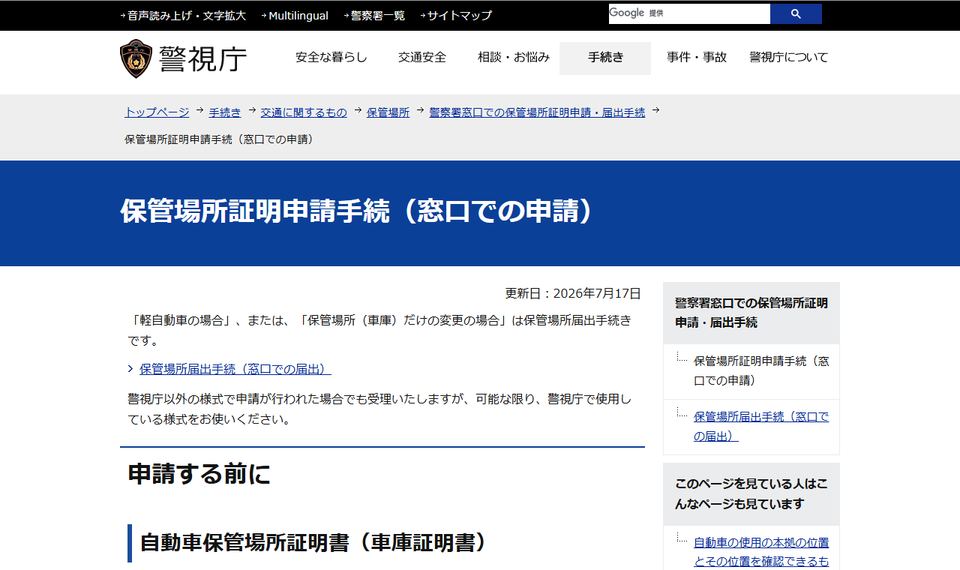Open the 安全な暮らし menu
Viewport: 960px width, 570px height.
pyautogui.click(x=331, y=58)
